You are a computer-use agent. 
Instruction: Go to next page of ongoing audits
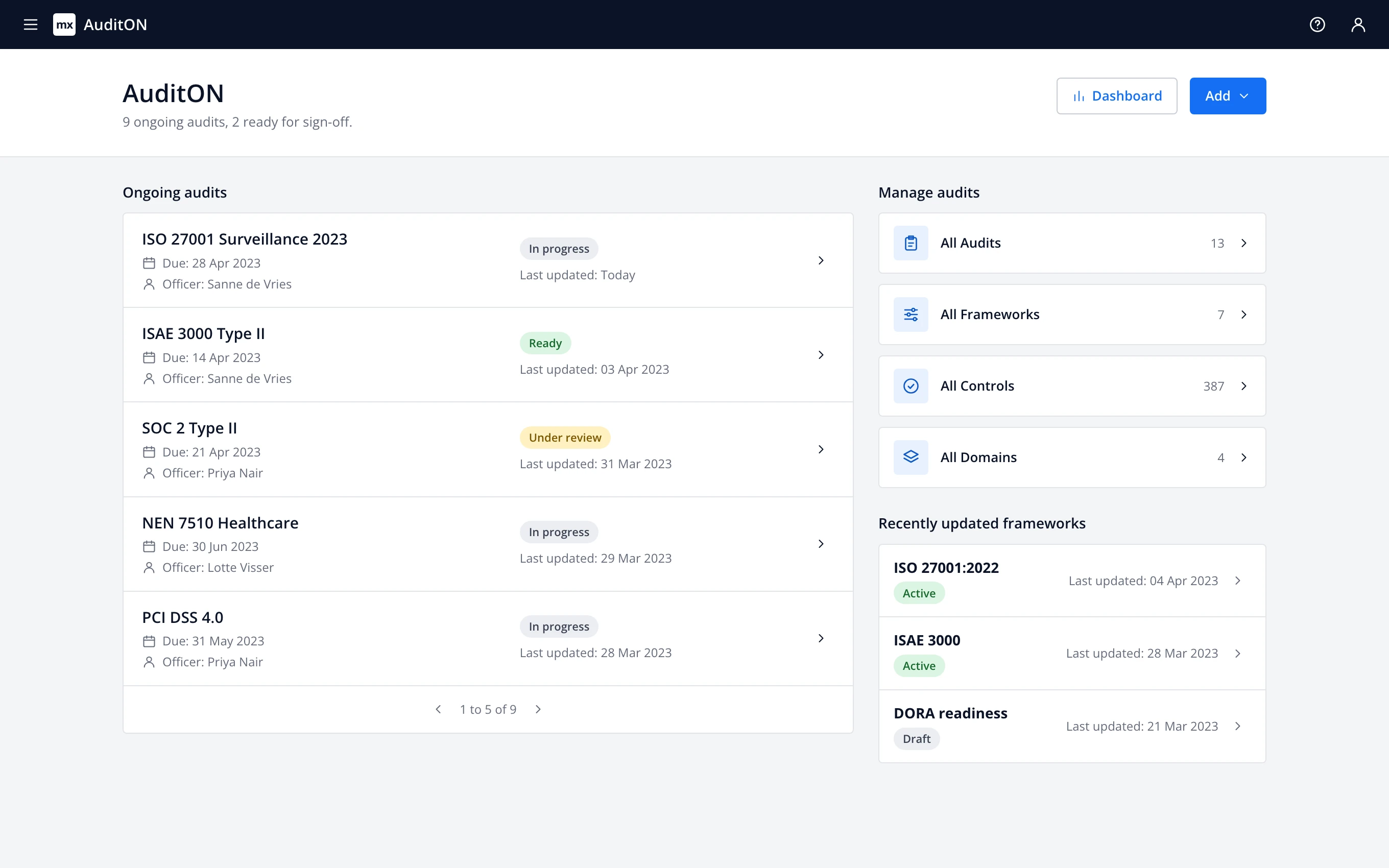(x=538, y=710)
